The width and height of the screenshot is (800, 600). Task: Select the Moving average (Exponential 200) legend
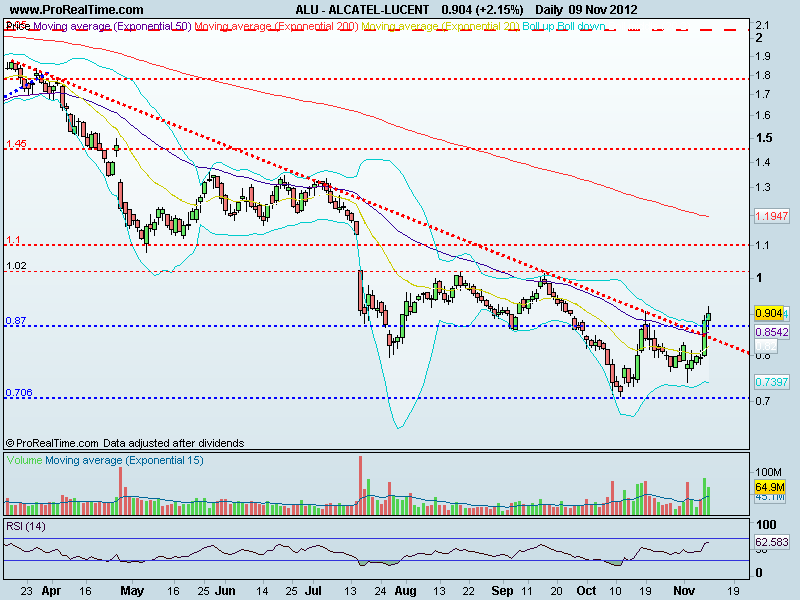276,26
